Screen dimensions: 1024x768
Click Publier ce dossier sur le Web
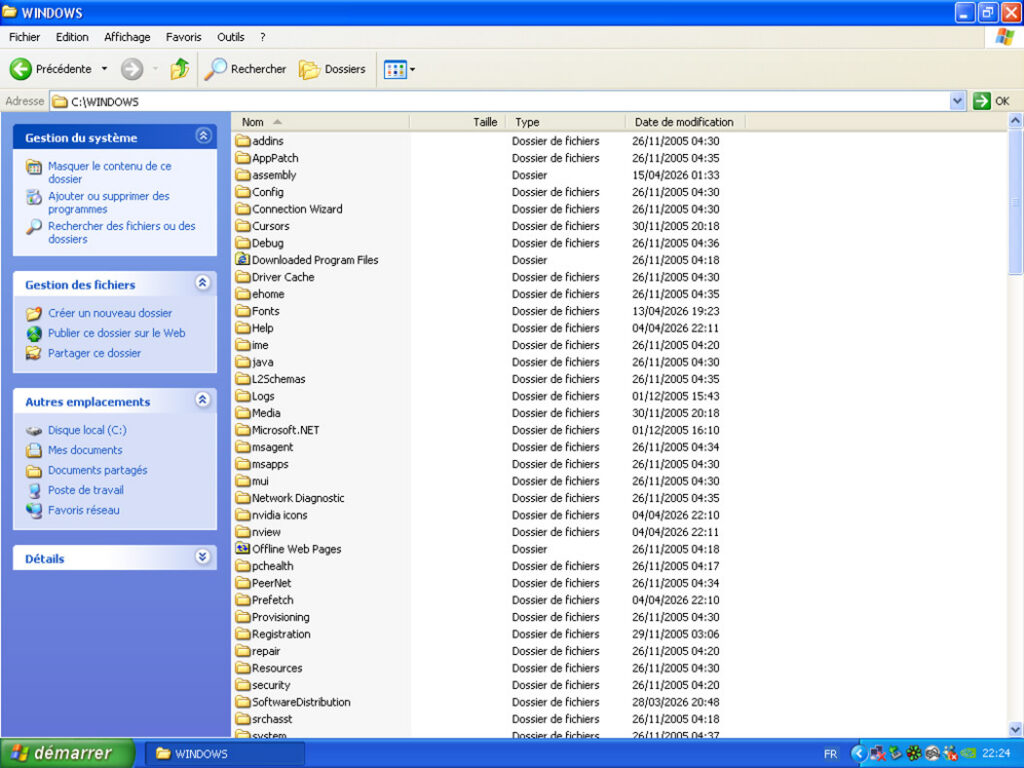(116, 333)
